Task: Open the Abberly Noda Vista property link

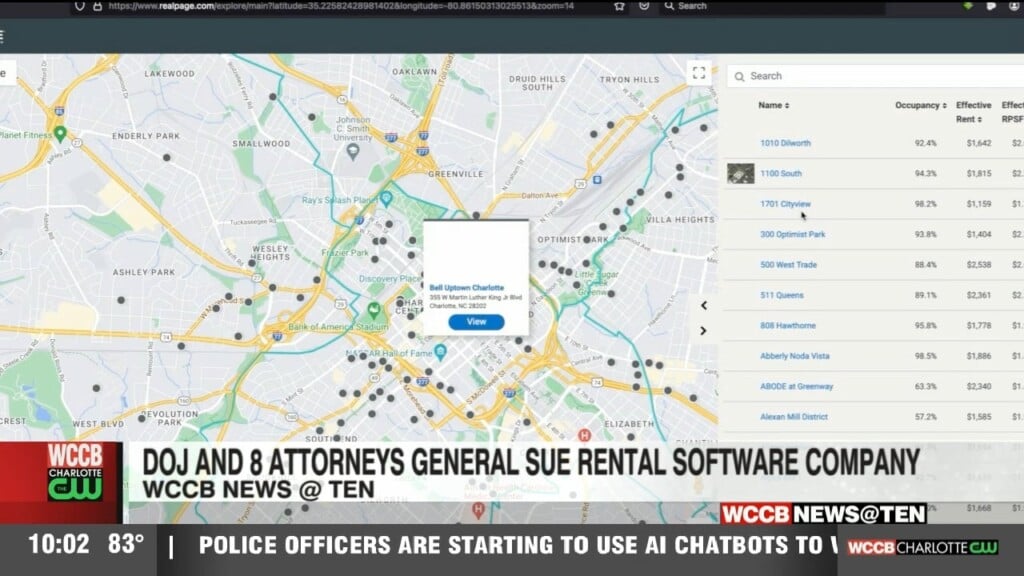Action: (x=794, y=356)
